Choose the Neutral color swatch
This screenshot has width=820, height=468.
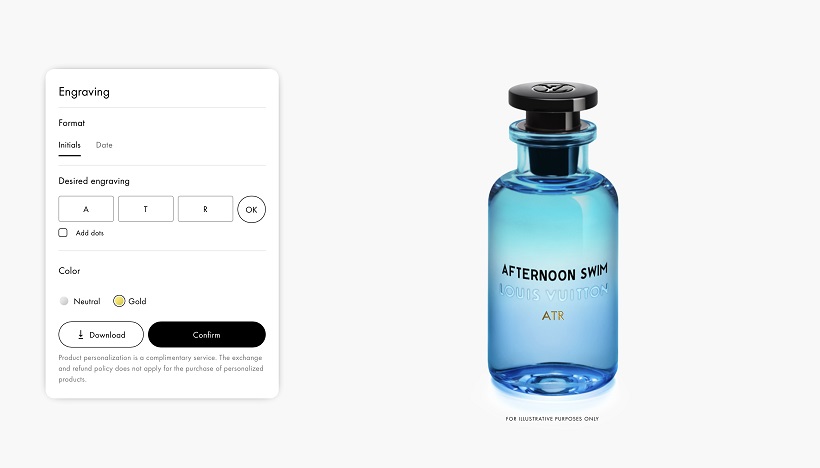coord(64,301)
